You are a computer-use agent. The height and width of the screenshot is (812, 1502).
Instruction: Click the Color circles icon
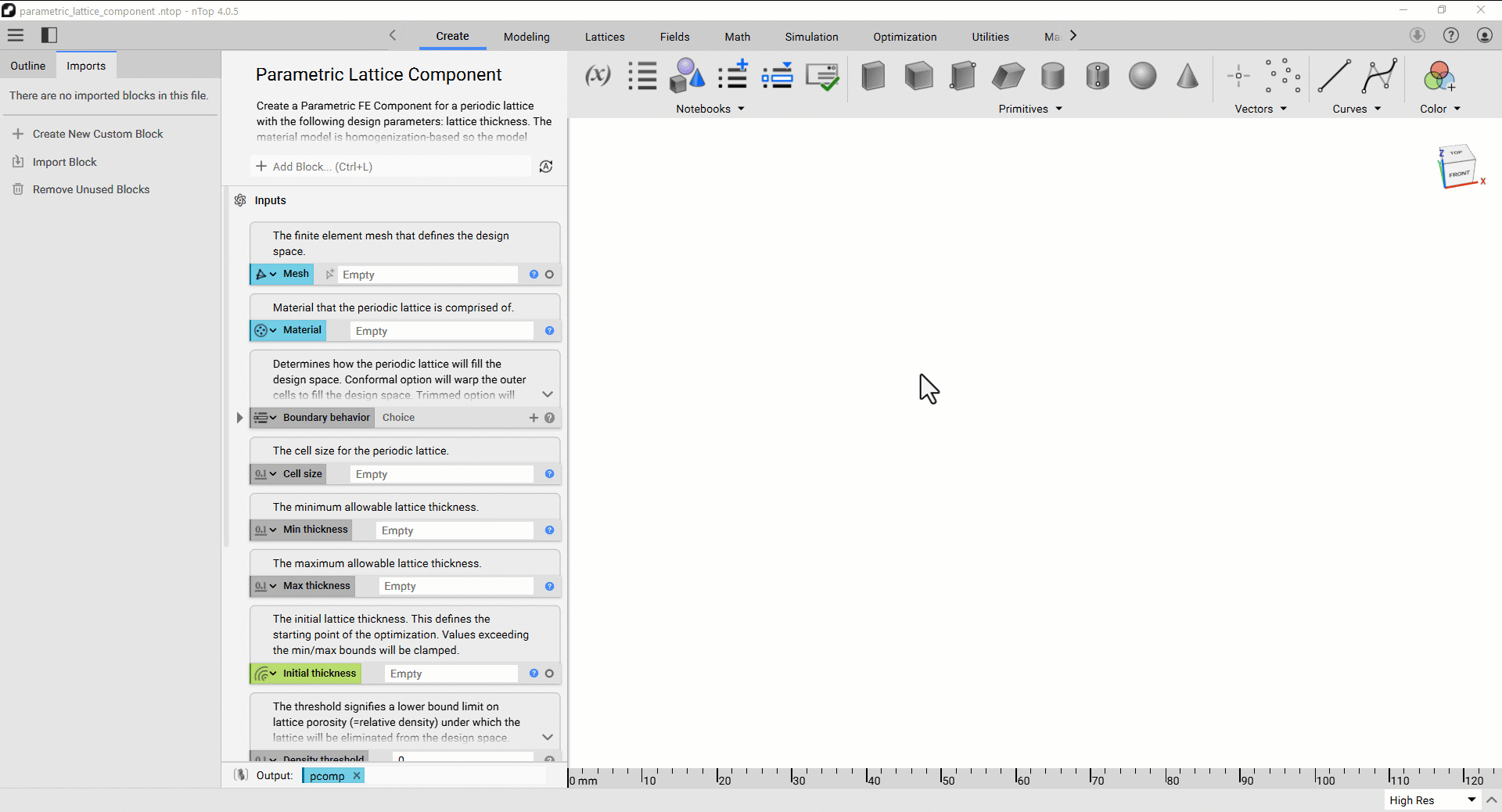point(1439,76)
